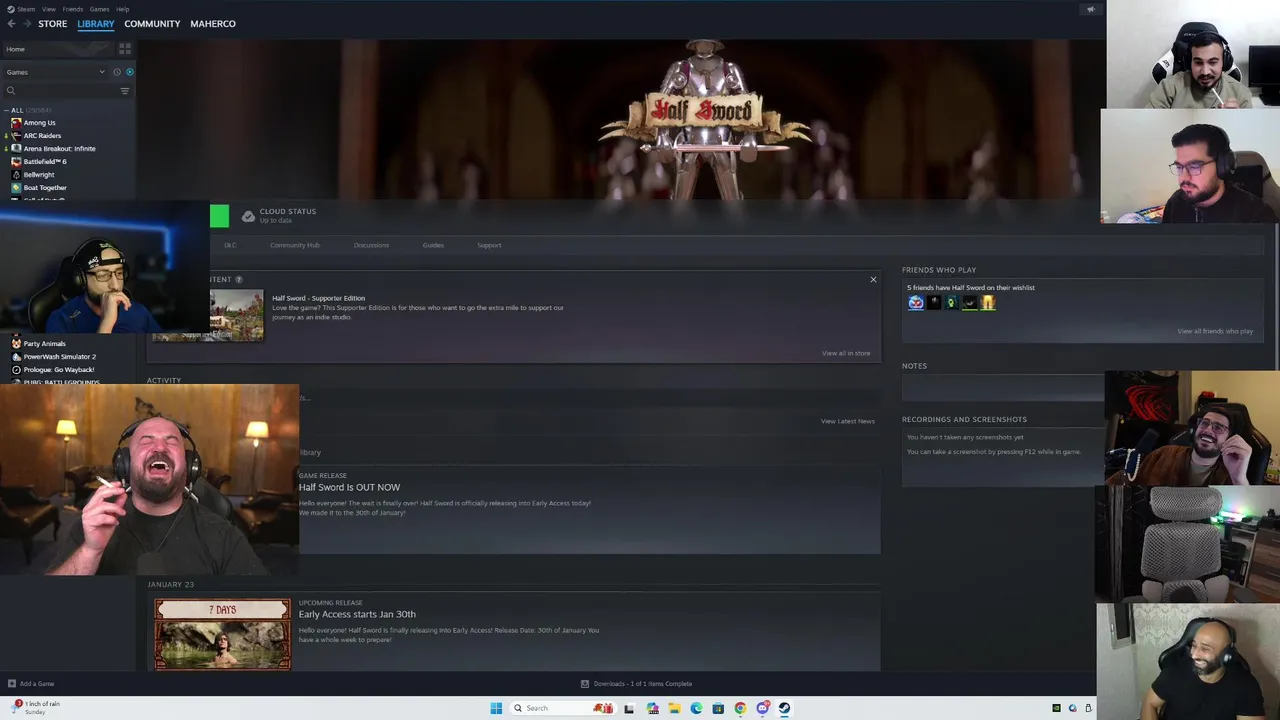Select Prologue: Go Wayback! in list

pos(59,370)
